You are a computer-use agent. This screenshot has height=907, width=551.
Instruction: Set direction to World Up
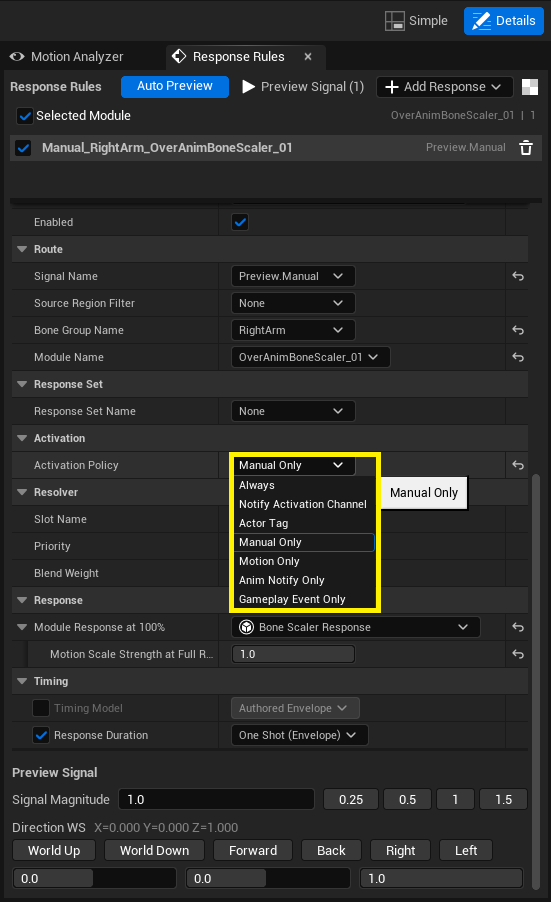click(54, 850)
